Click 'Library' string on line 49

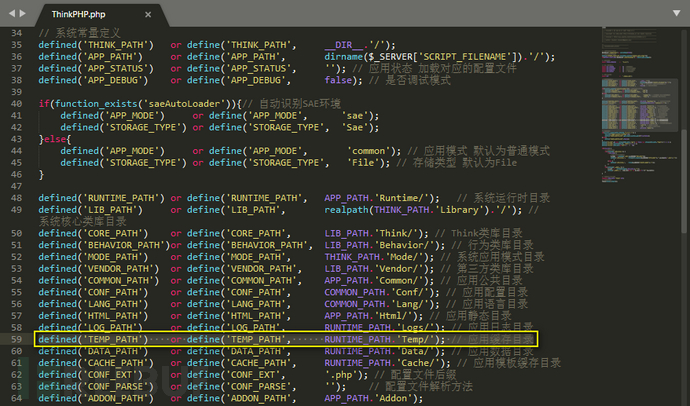(459, 210)
